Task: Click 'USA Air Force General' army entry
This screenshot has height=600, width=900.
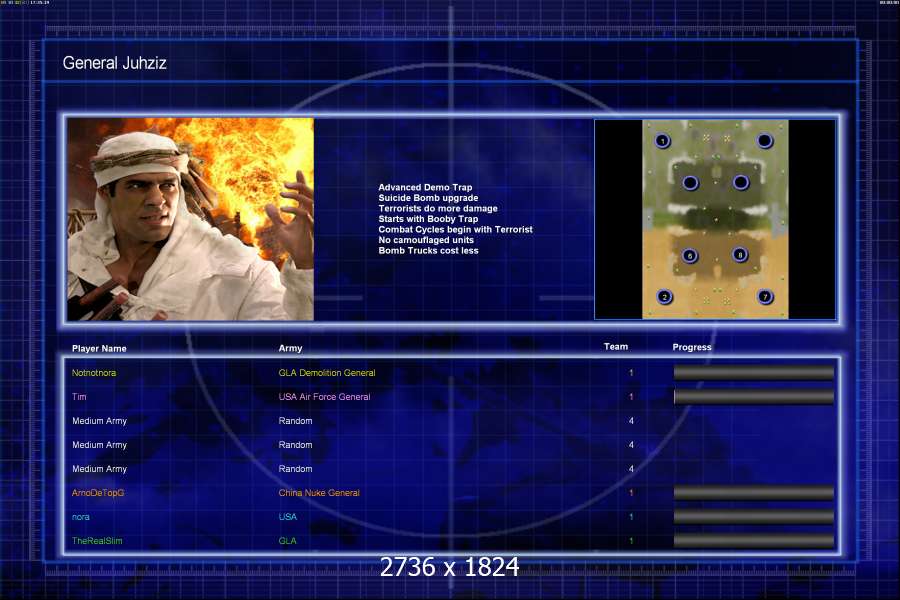Action: (x=324, y=397)
